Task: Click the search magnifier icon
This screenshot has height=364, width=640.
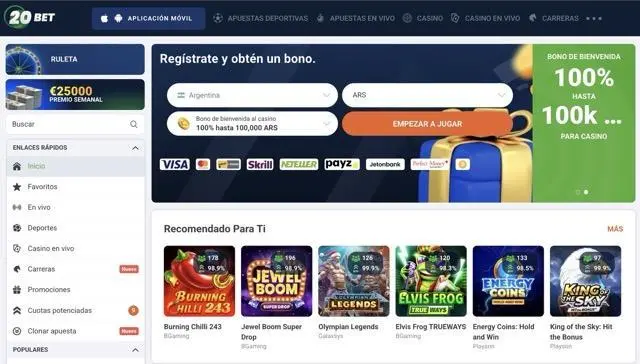Action: tap(133, 124)
